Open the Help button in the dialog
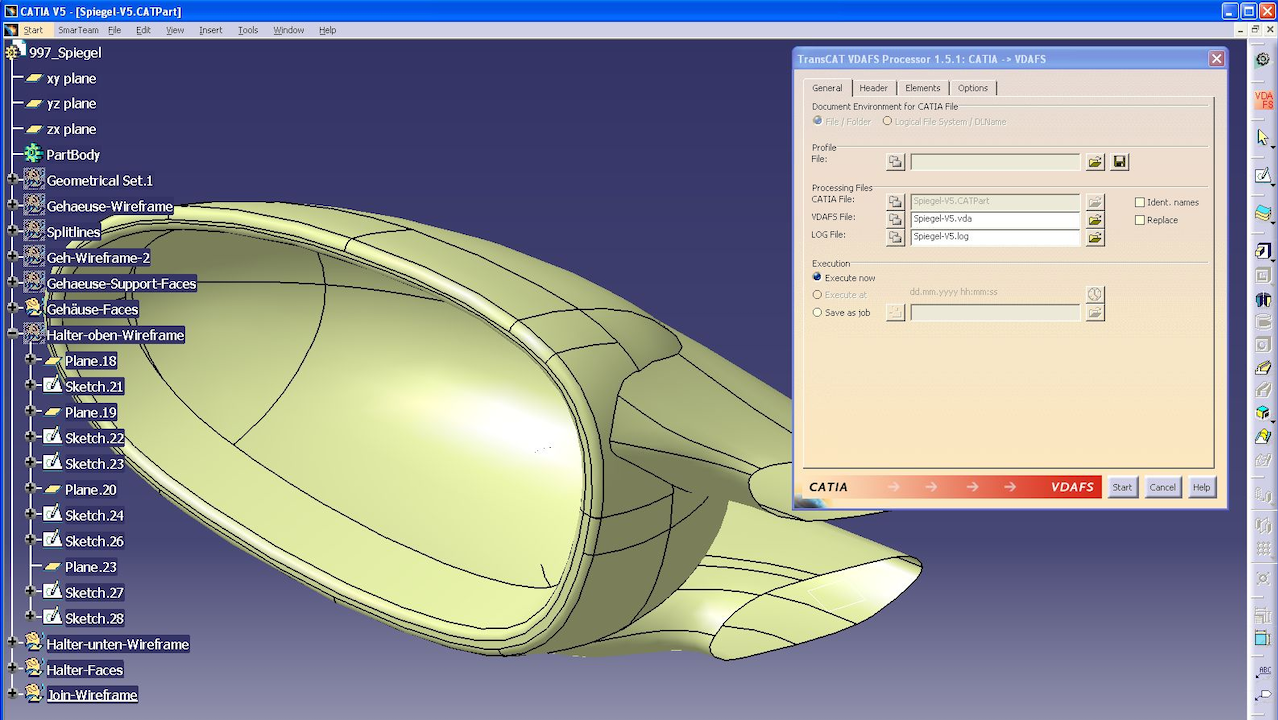This screenshot has width=1278, height=720. tap(1200, 487)
